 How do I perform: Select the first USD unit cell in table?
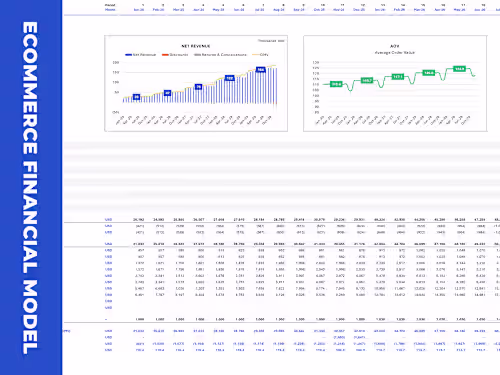point(108,220)
